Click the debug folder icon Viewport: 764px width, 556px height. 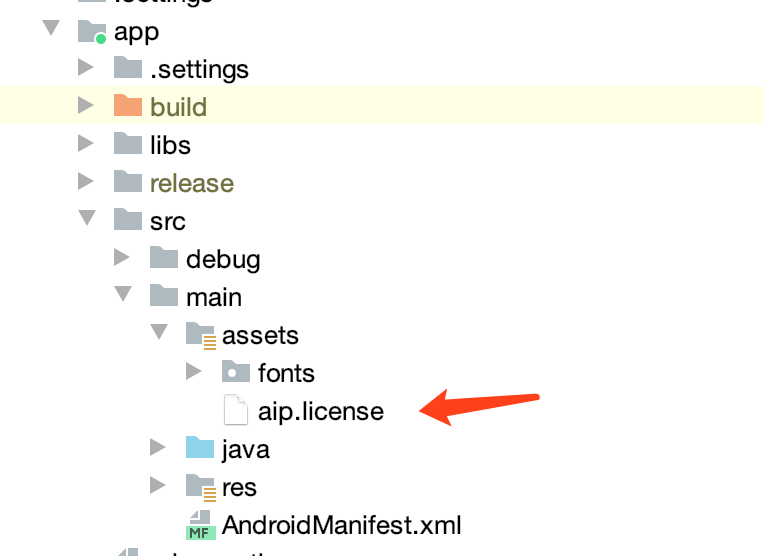pos(164,257)
